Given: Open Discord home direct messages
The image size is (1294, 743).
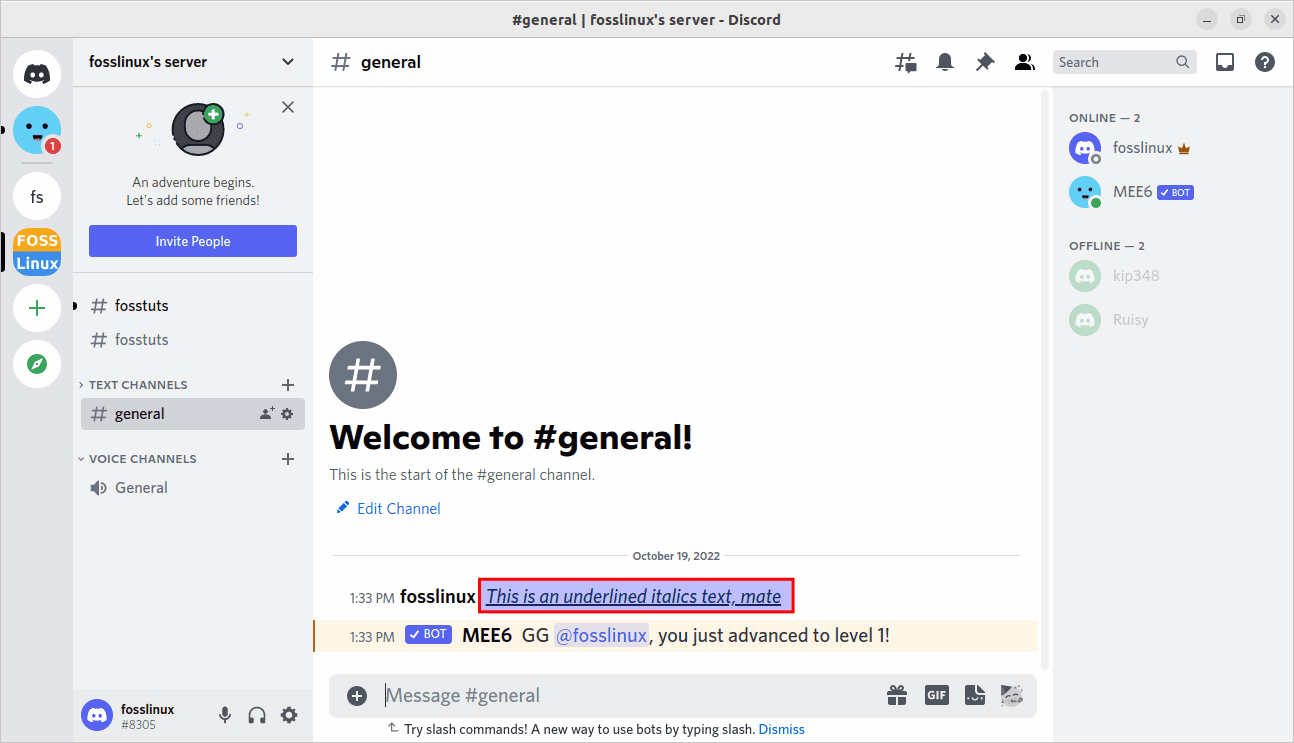Looking at the screenshot, I should (x=37, y=73).
